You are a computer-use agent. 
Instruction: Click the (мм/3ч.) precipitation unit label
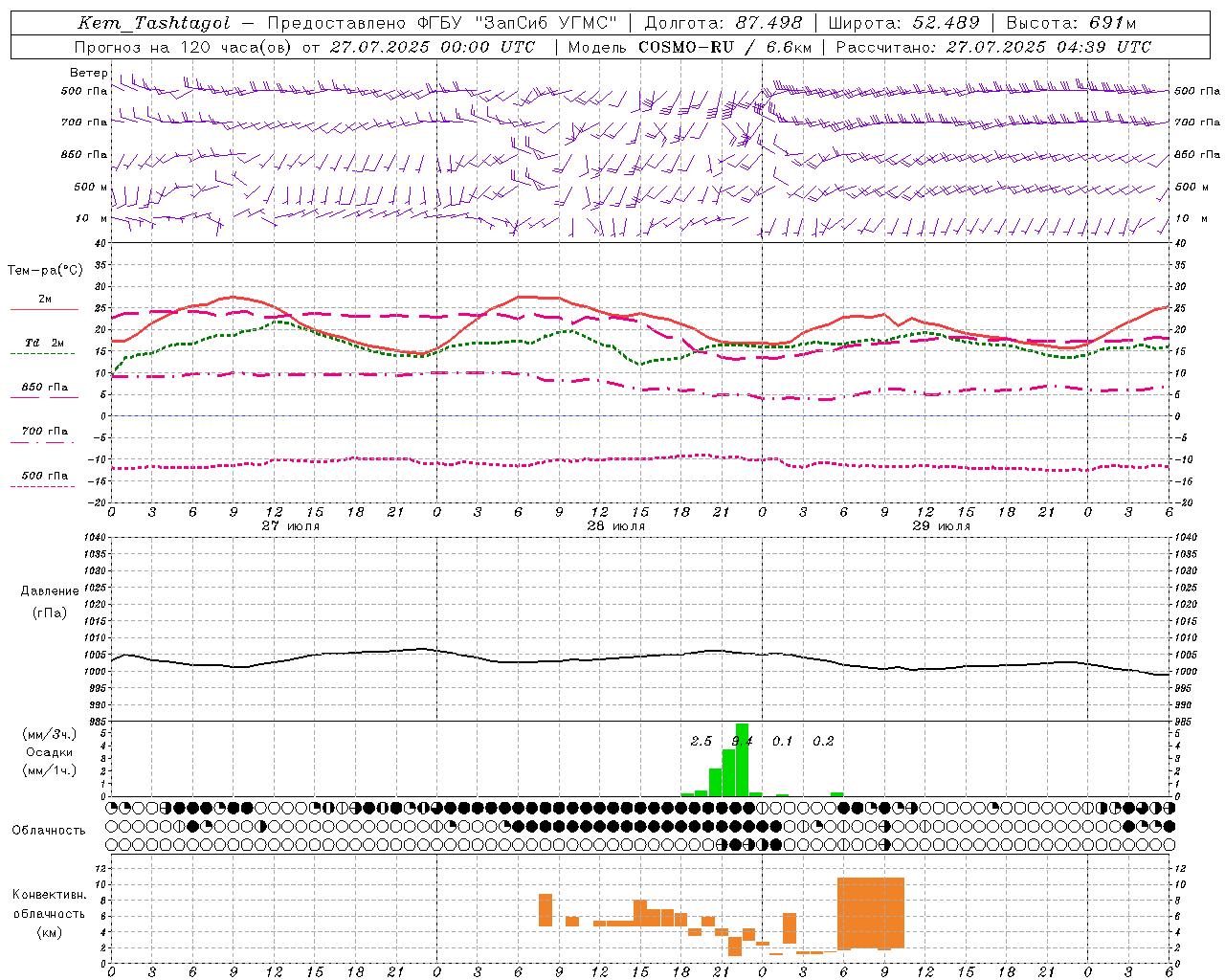coord(50,734)
